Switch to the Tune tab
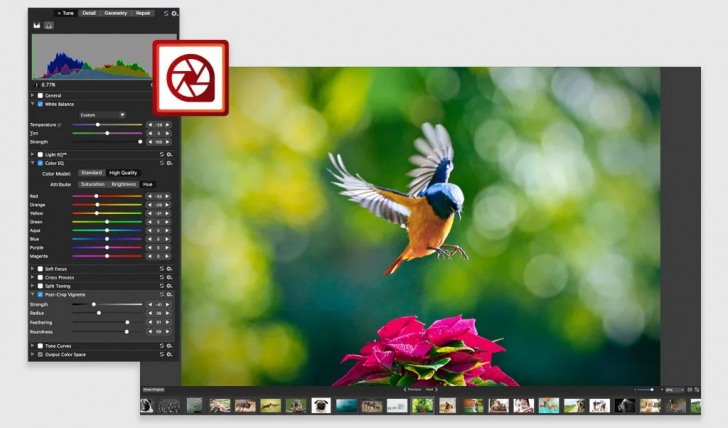728x428 pixels. tap(66, 13)
